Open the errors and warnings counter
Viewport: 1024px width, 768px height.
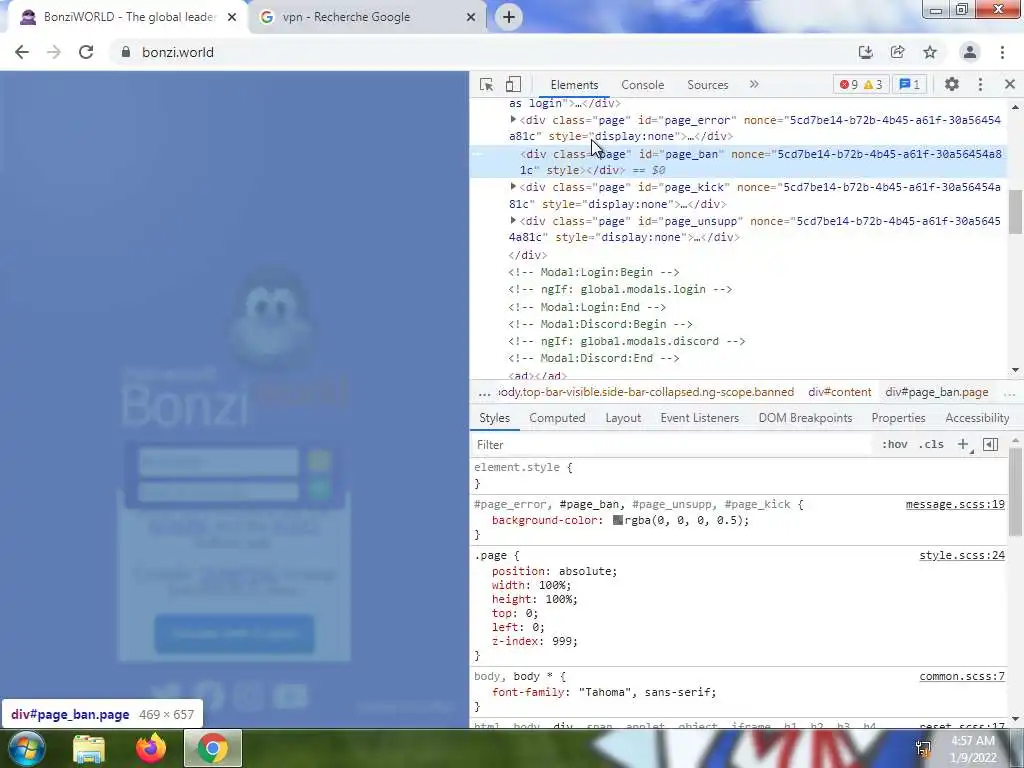click(x=861, y=84)
